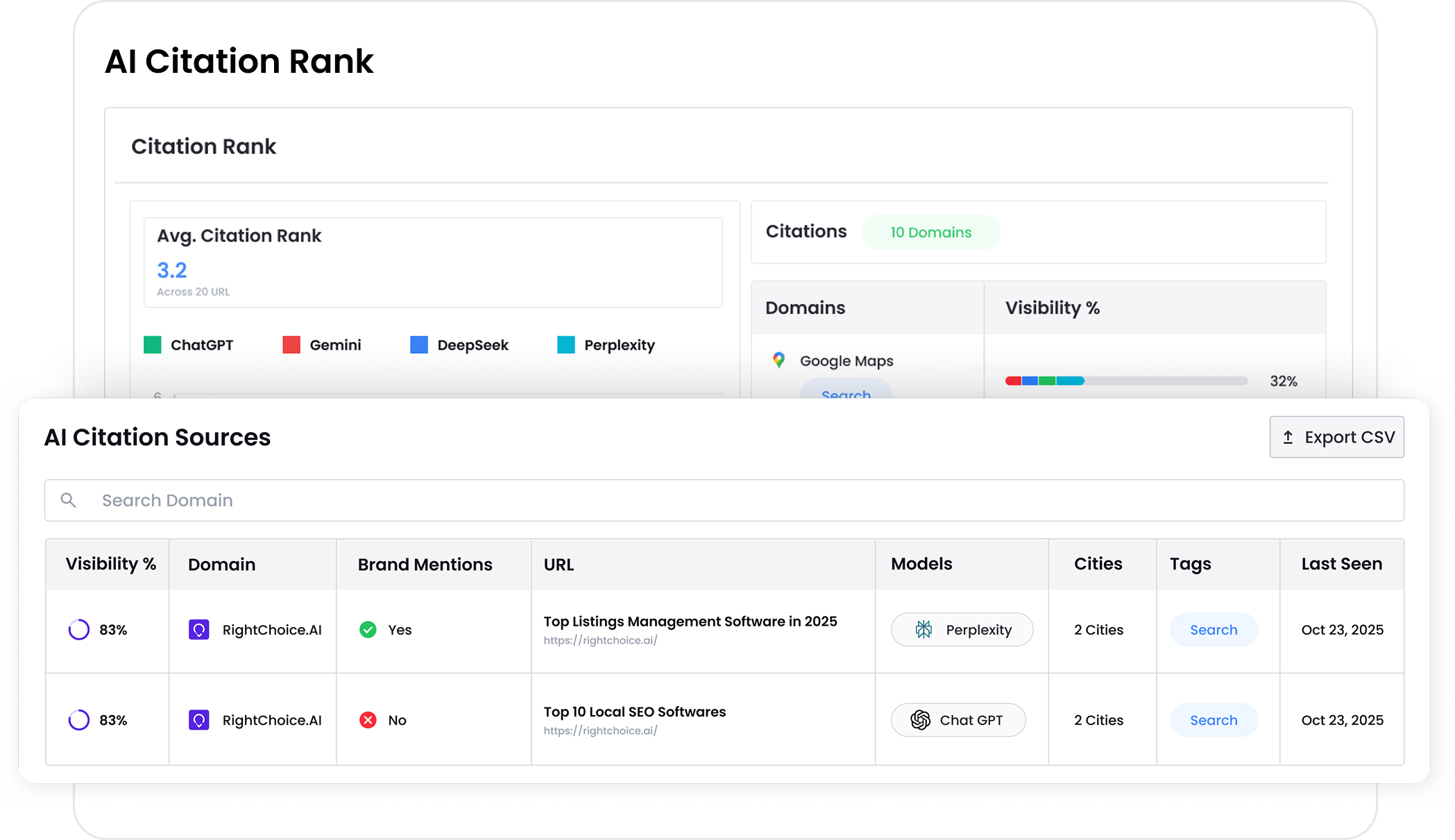Screen dimensions: 1455x840
Task: Toggle Perplexity teal legend swatch
Action: (566, 345)
